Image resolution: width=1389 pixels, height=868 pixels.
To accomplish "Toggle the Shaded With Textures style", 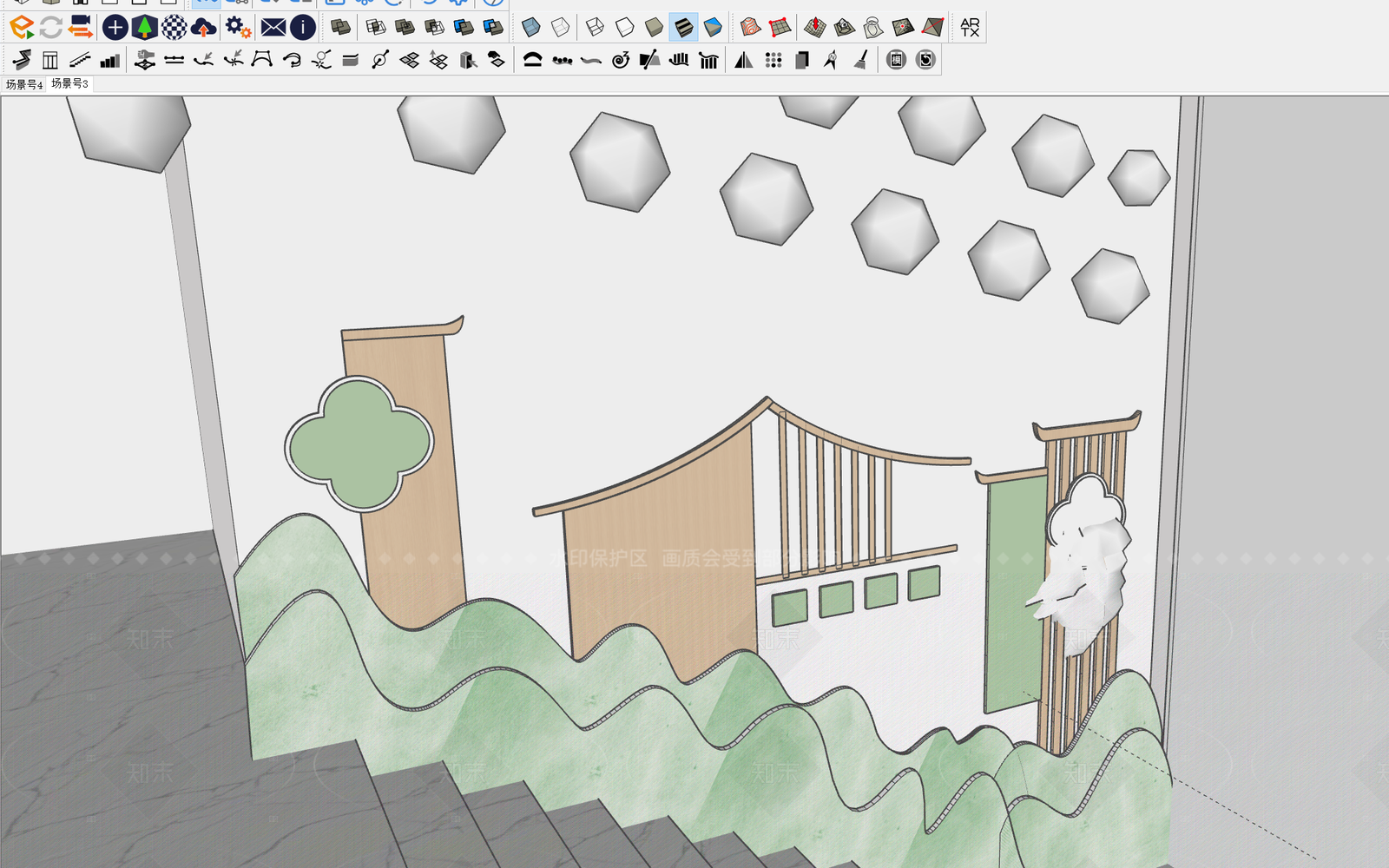I will 683,28.
